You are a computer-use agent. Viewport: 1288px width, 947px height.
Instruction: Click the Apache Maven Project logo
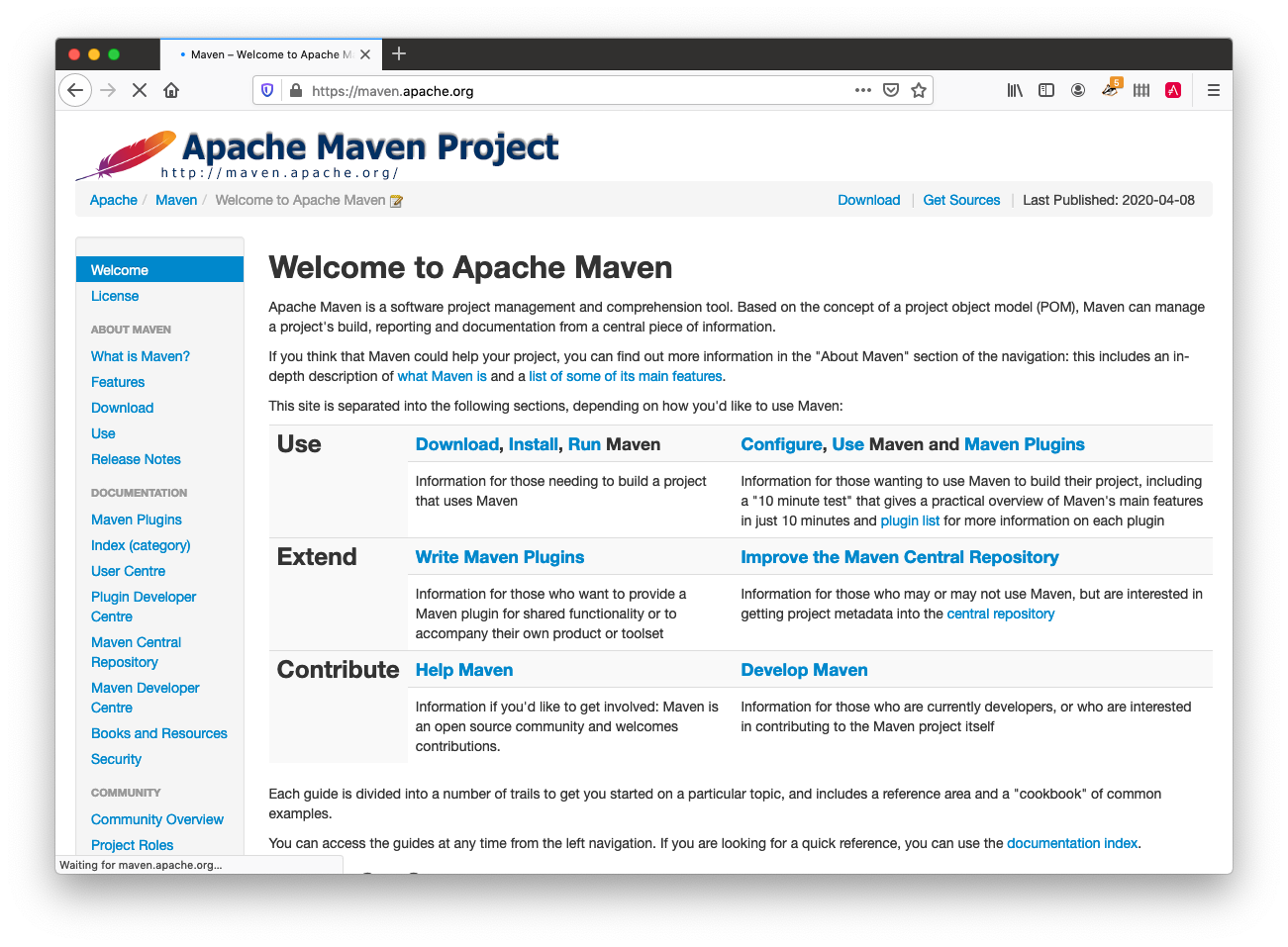click(x=318, y=154)
